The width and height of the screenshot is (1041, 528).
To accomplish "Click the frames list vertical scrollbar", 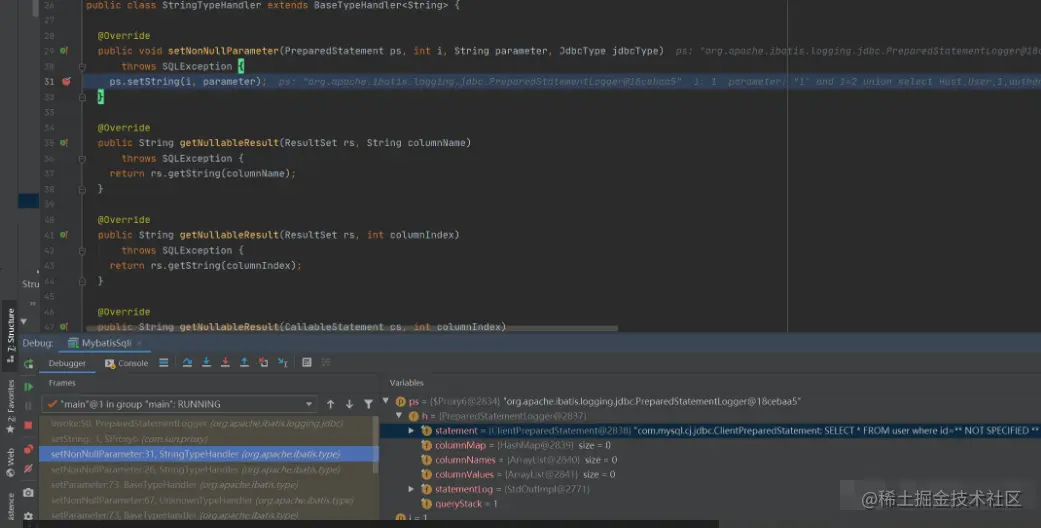I will tap(375, 445).
